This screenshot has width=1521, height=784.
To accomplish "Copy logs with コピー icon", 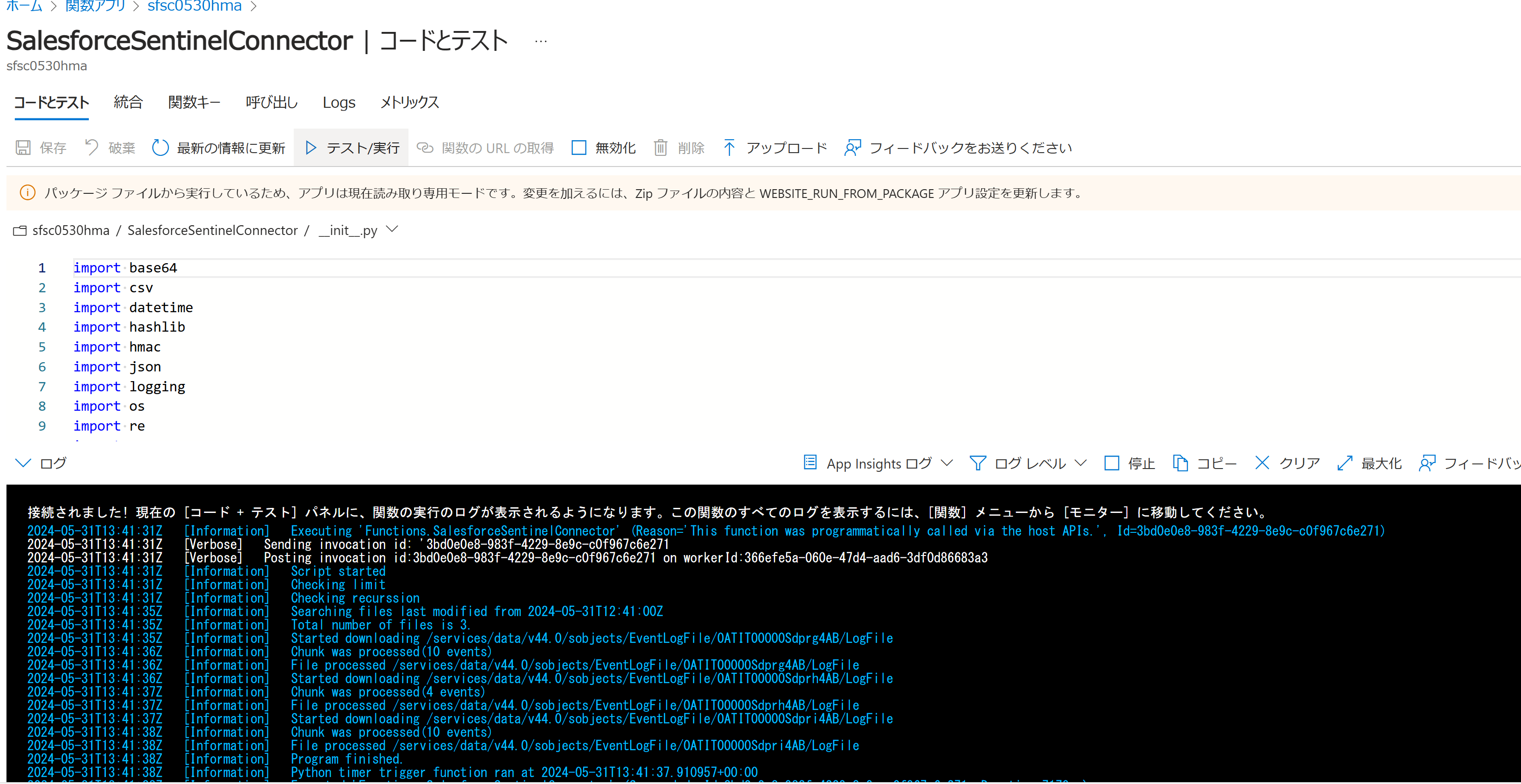I will tap(1181, 463).
